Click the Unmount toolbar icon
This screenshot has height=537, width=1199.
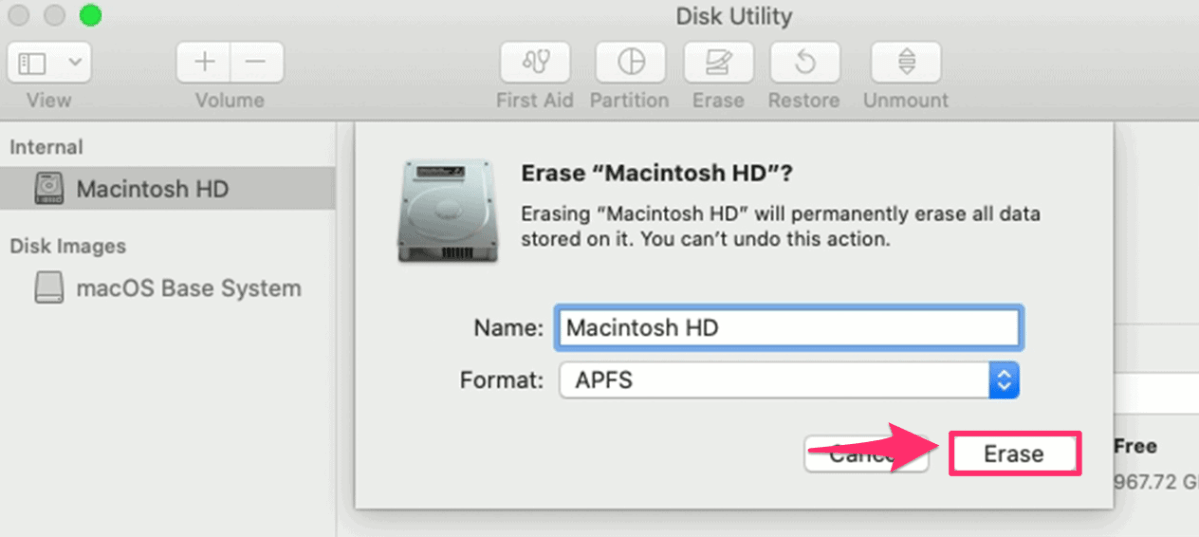tap(906, 62)
